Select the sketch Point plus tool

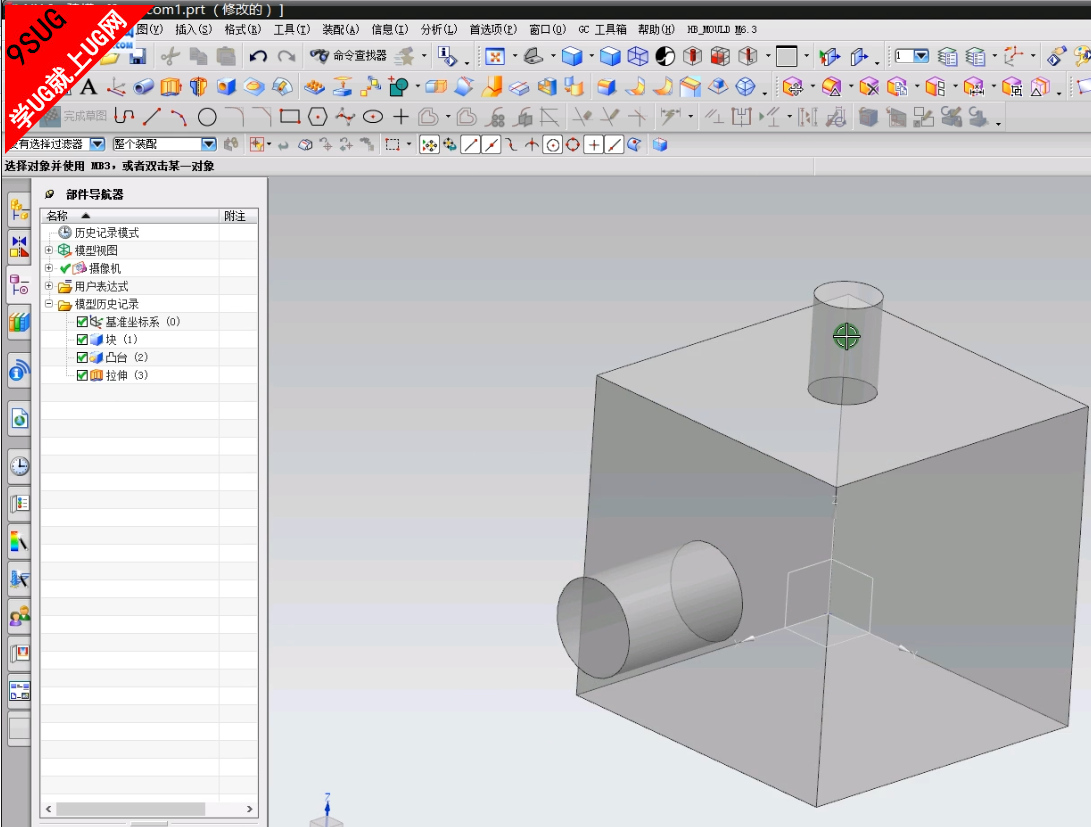coord(401,116)
